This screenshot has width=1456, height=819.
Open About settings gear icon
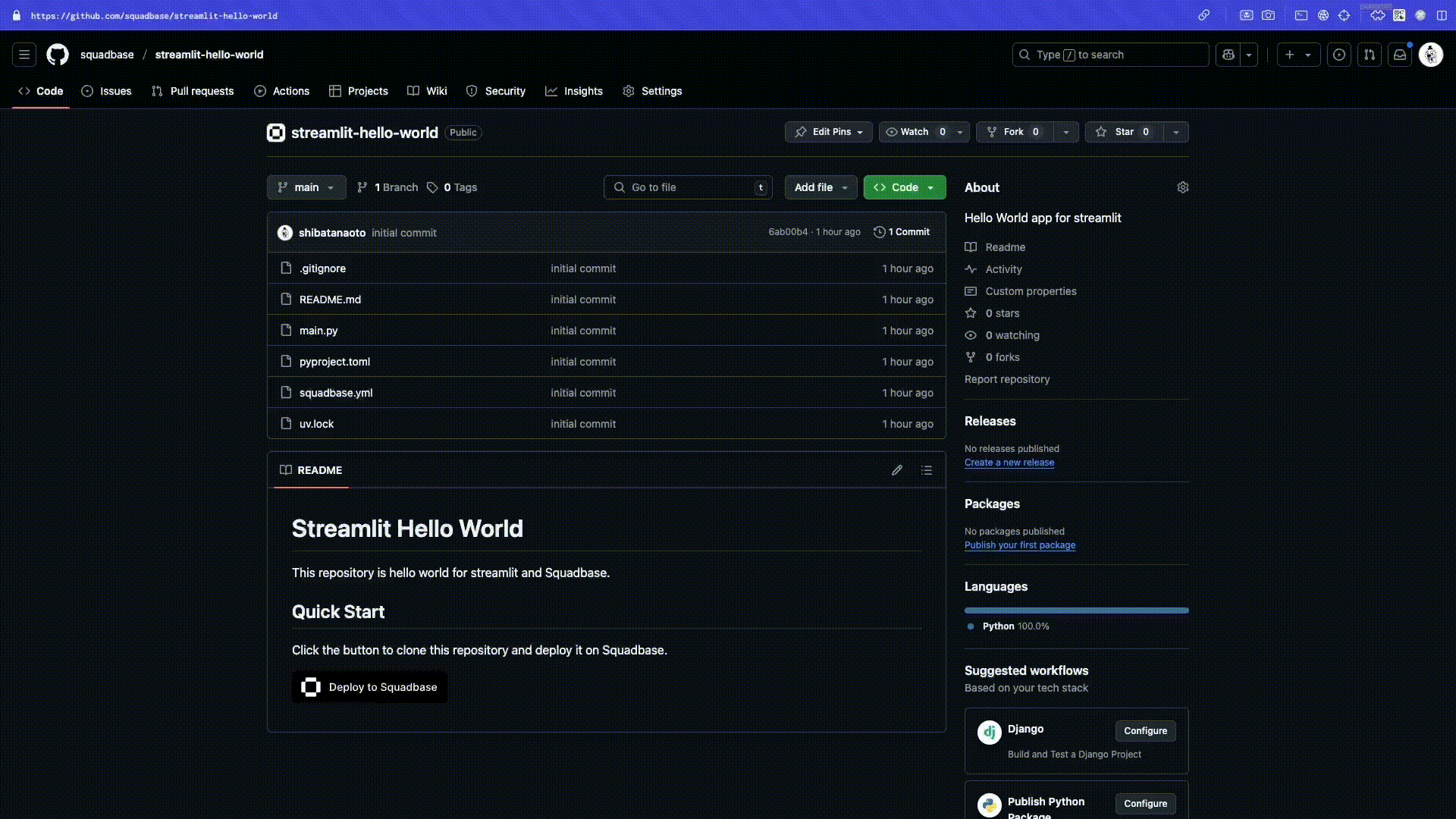tap(1182, 187)
